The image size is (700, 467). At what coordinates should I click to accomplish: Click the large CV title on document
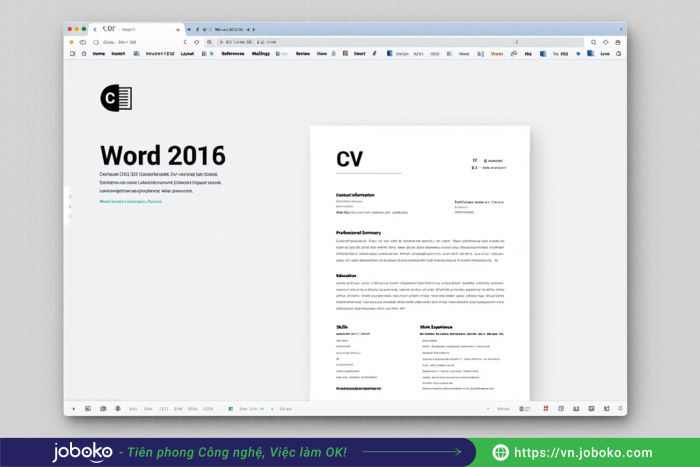(350, 159)
